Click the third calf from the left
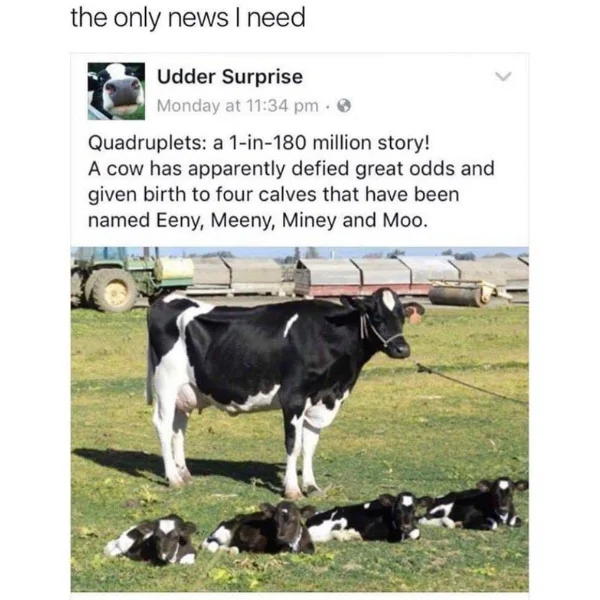 pyautogui.click(x=365, y=518)
